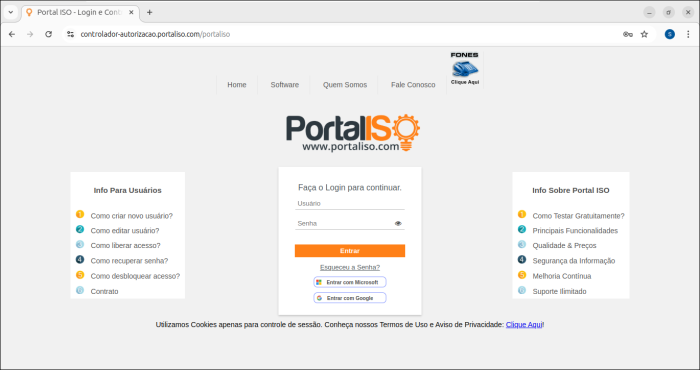The image size is (700, 370).
Task: Click number 1 icon beside Como Testar Gratuitamente
Action: coord(522,214)
